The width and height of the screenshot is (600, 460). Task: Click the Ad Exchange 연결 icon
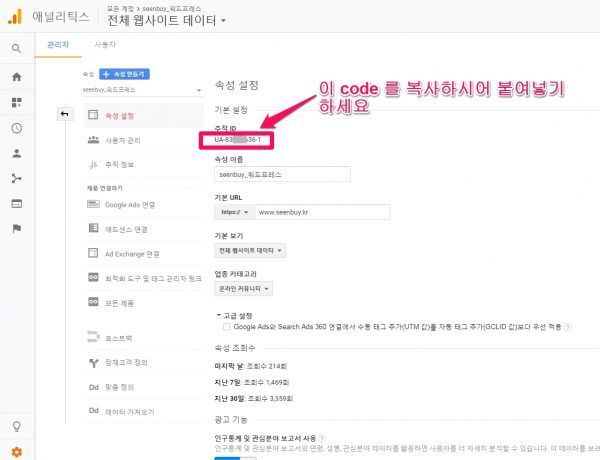coord(93,253)
